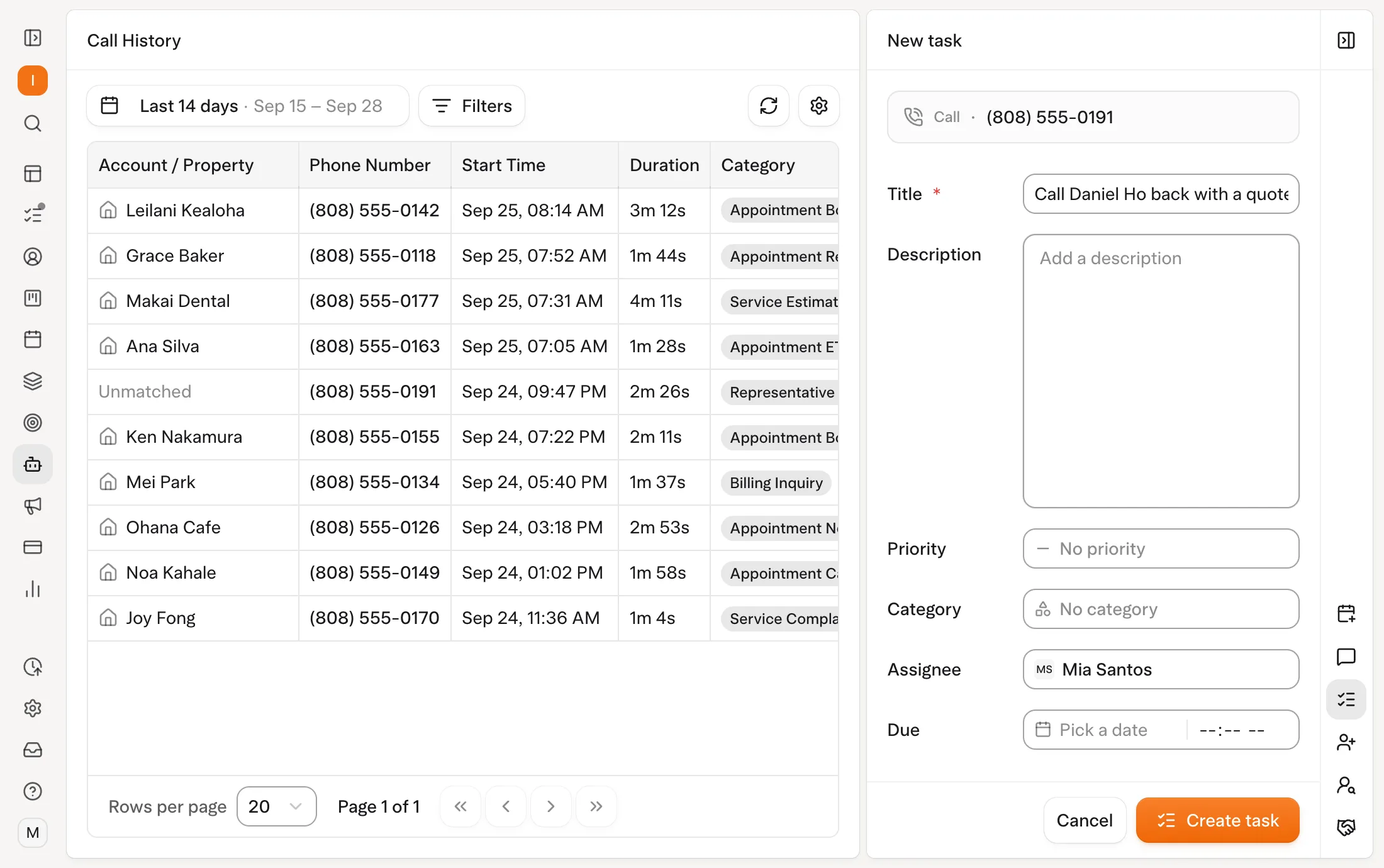Go to the next page arrow
This screenshot has height=868, width=1384.
(x=551, y=806)
